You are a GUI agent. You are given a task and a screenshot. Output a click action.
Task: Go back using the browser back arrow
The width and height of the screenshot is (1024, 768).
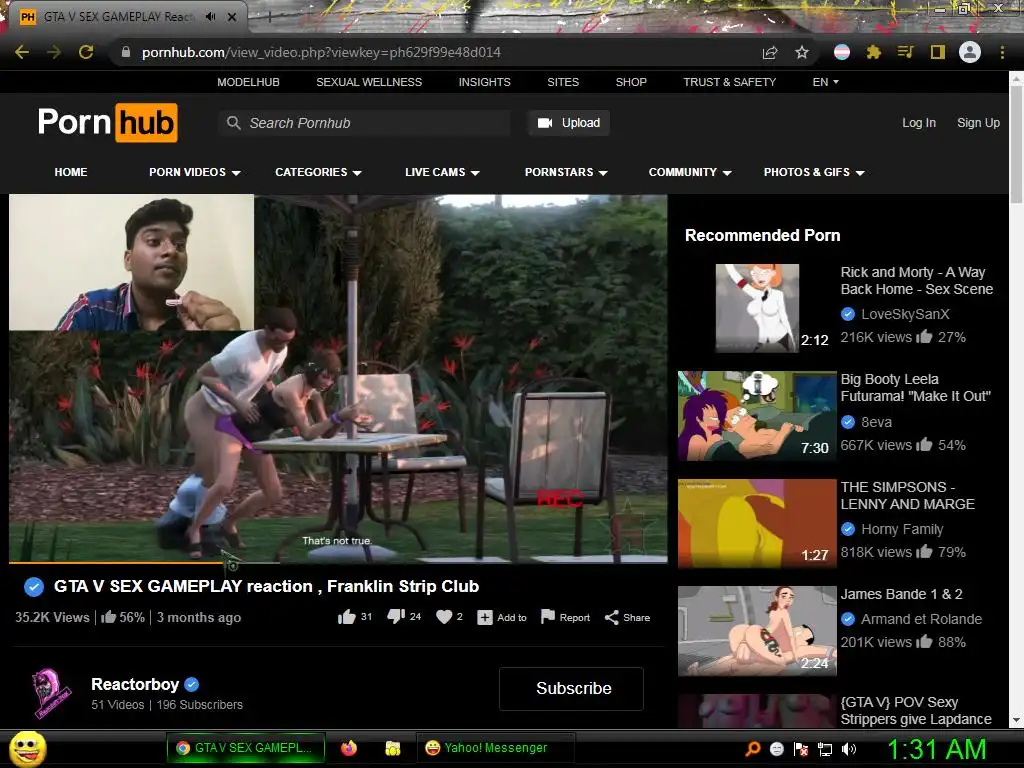(22, 52)
